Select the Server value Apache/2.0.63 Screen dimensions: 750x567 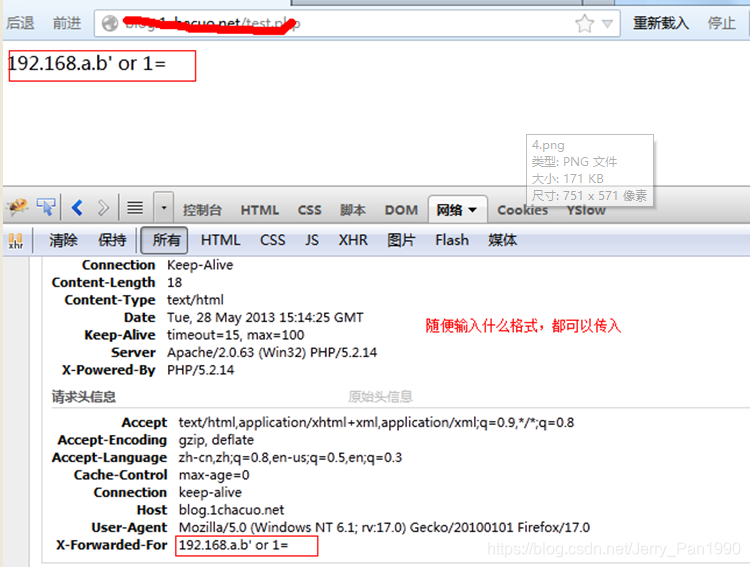click(272, 353)
